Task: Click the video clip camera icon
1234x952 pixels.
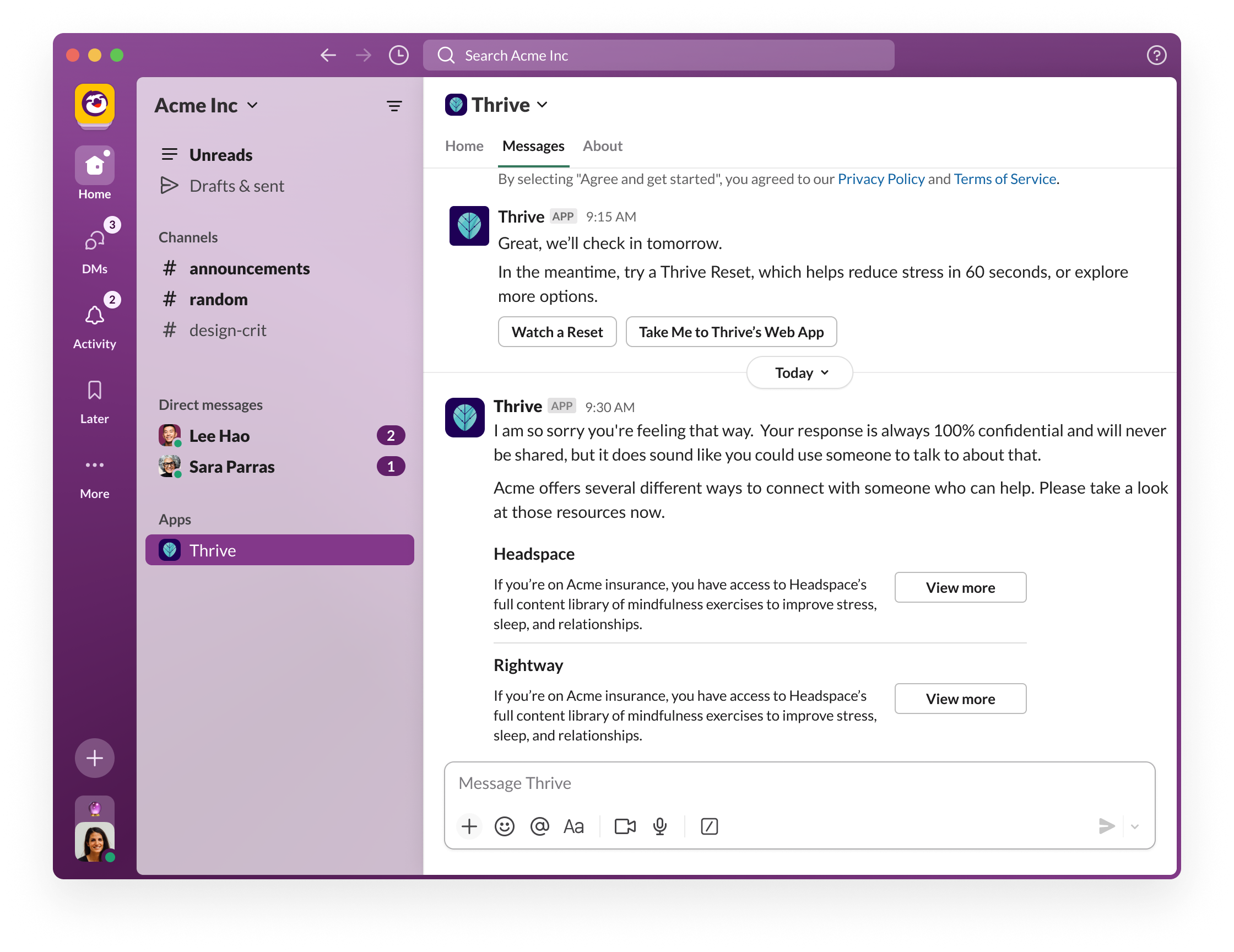Action: 625,826
